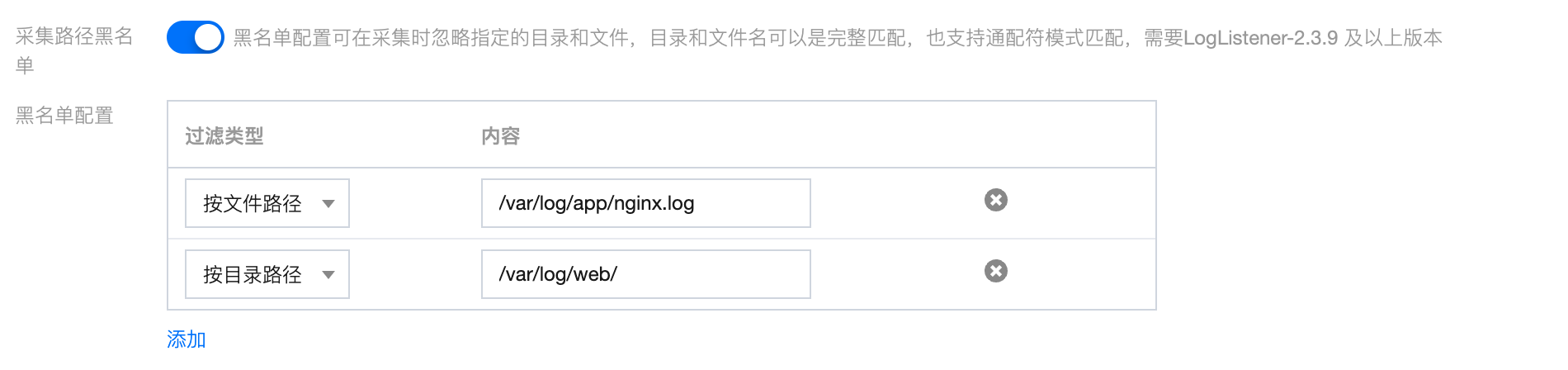Viewport: 1568px width, 370px height.
Task: Click the 黑名单配置 label
Action: 64,116
